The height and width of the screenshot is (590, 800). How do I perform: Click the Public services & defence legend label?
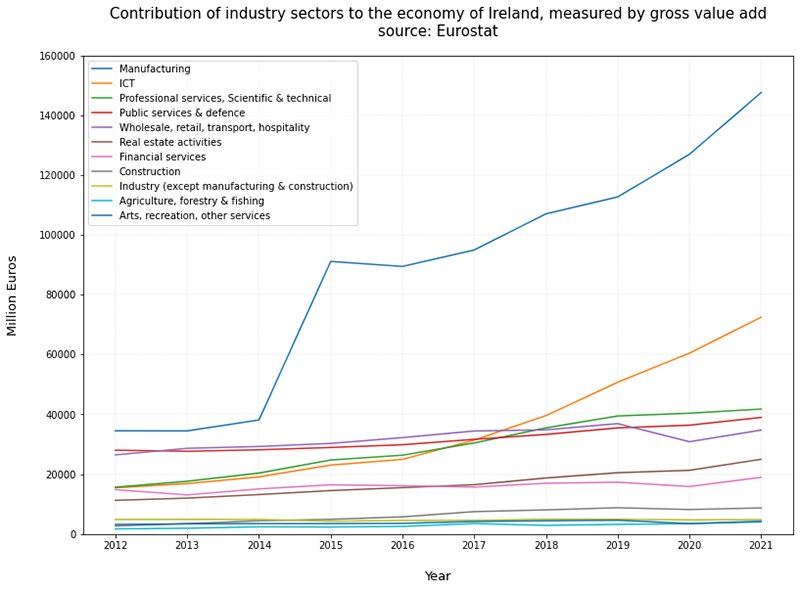pos(182,113)
